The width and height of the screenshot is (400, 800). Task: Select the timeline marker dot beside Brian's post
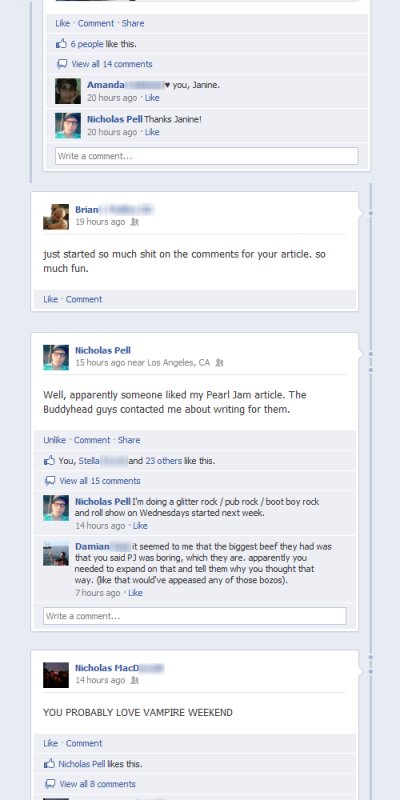coord(371,213)
